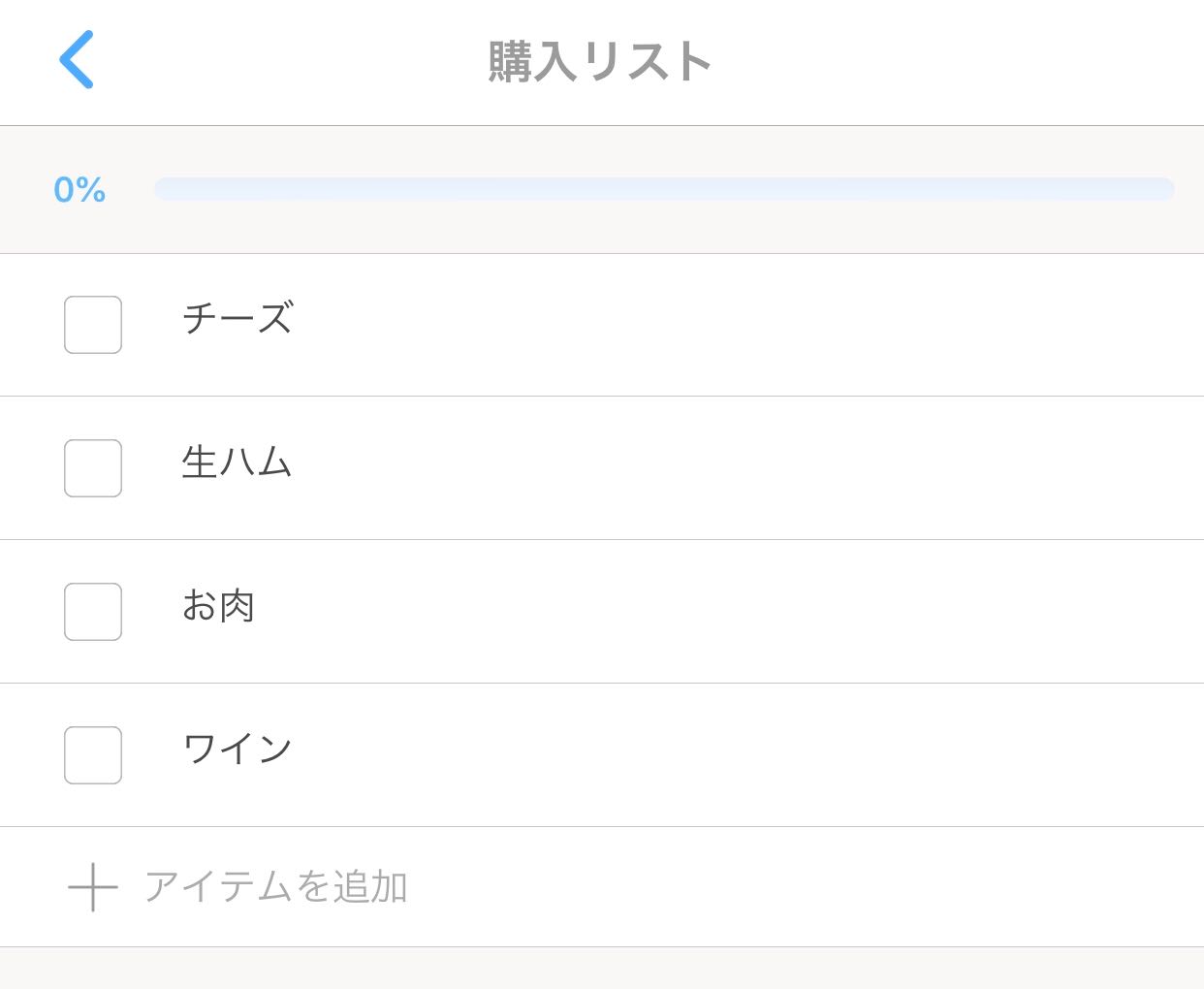
Task: Check off チーズ on the list
Action: coord(92,324)
